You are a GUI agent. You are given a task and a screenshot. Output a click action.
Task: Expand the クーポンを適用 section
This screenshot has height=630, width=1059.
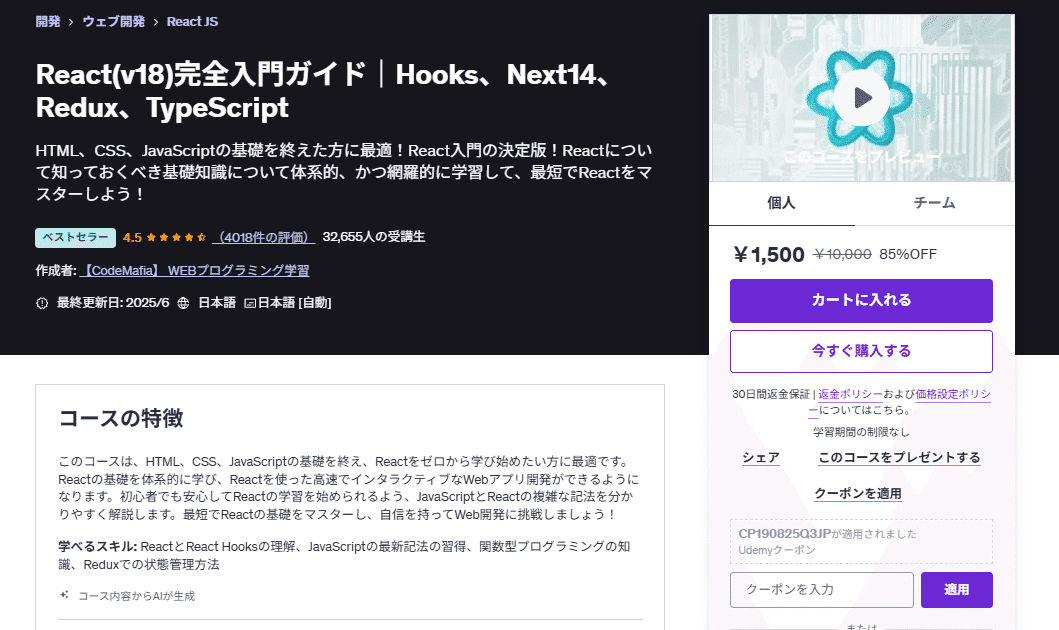pyautogui.click(x=861, y=494)
